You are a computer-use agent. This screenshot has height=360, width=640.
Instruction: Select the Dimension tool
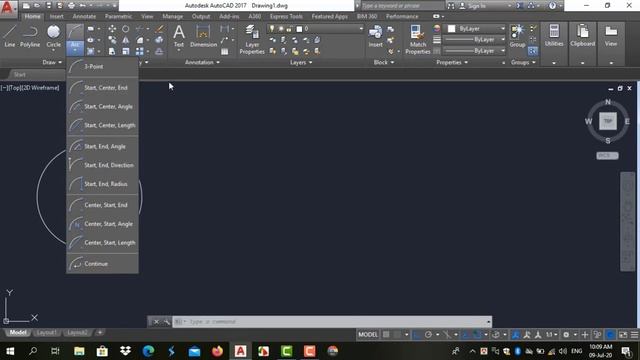coord(203,36)
